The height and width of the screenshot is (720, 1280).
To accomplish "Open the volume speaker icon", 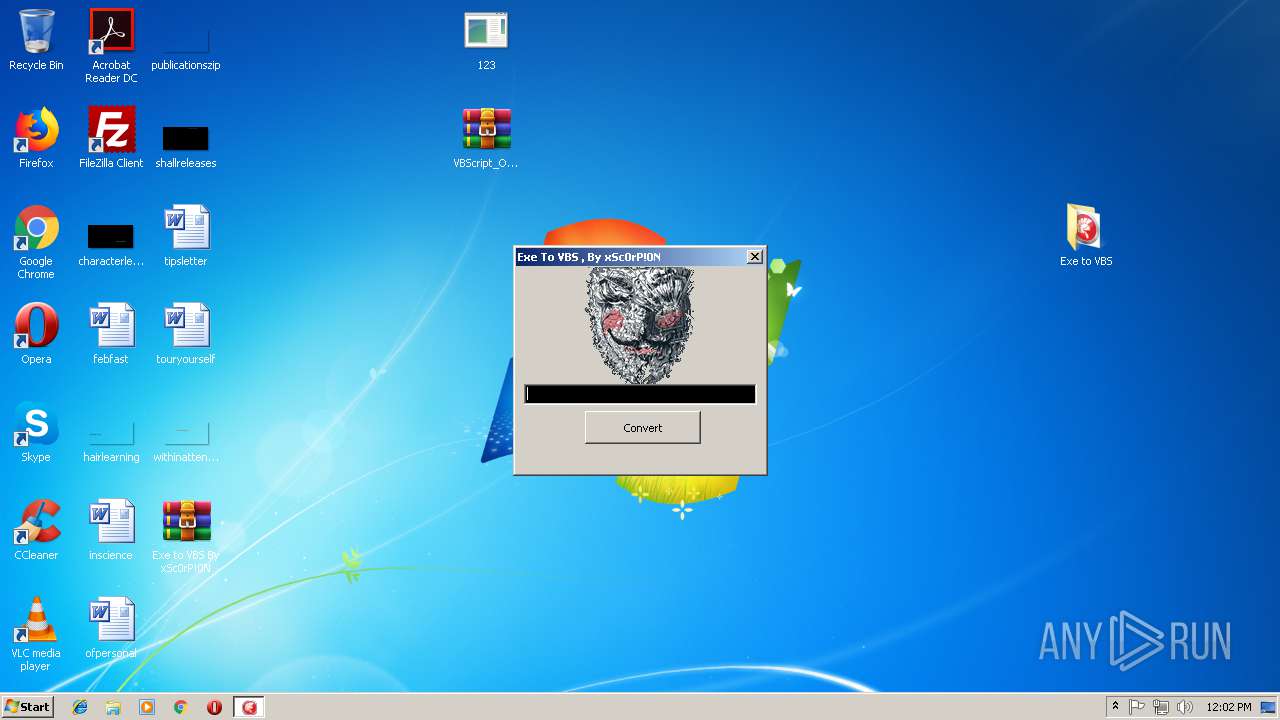I will click(x=1185, y=707).
